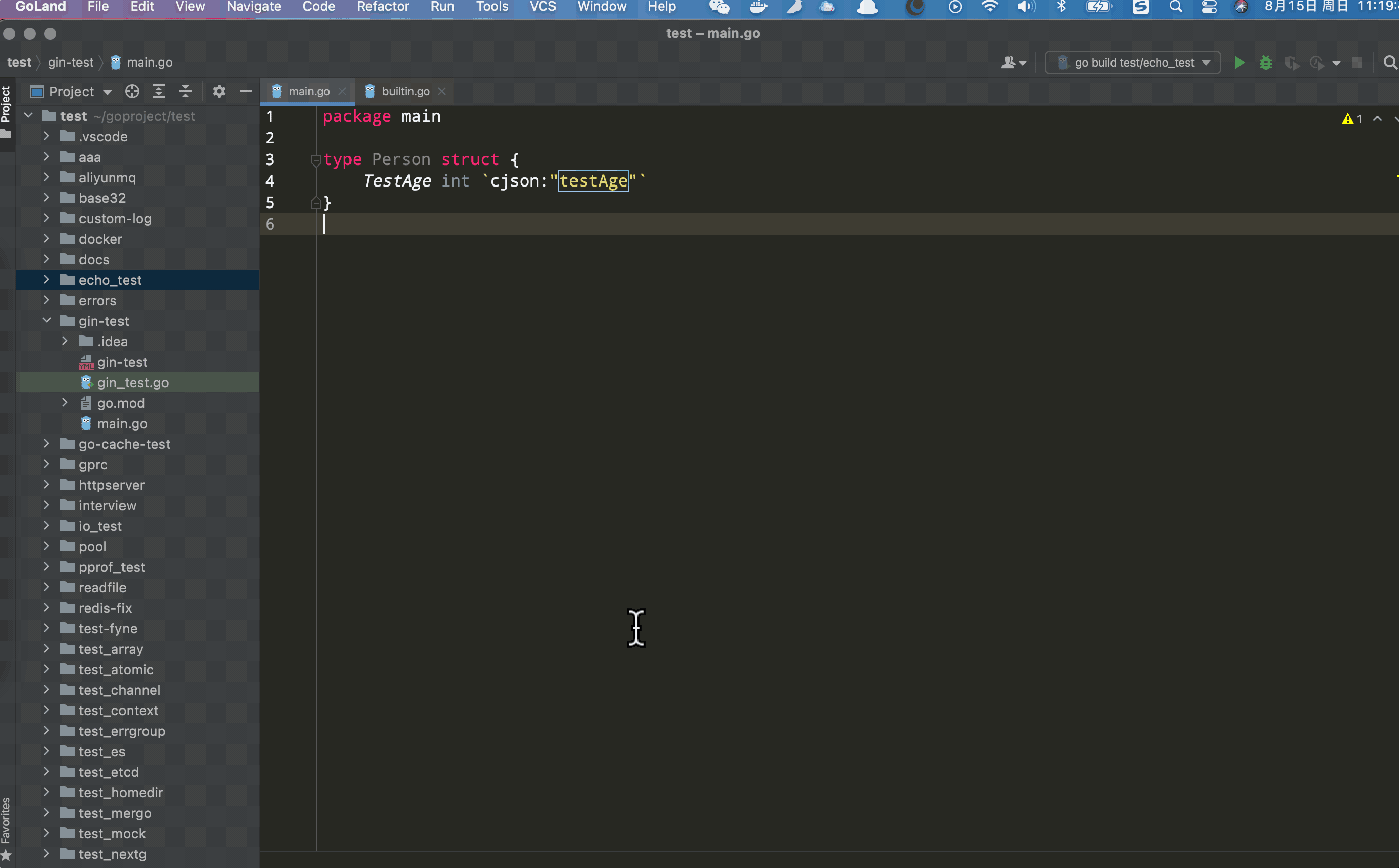The height and width of the screenshot is (868, 1399).
Task: Expand the echo_test folder
Action: click(x=47, y=280)
